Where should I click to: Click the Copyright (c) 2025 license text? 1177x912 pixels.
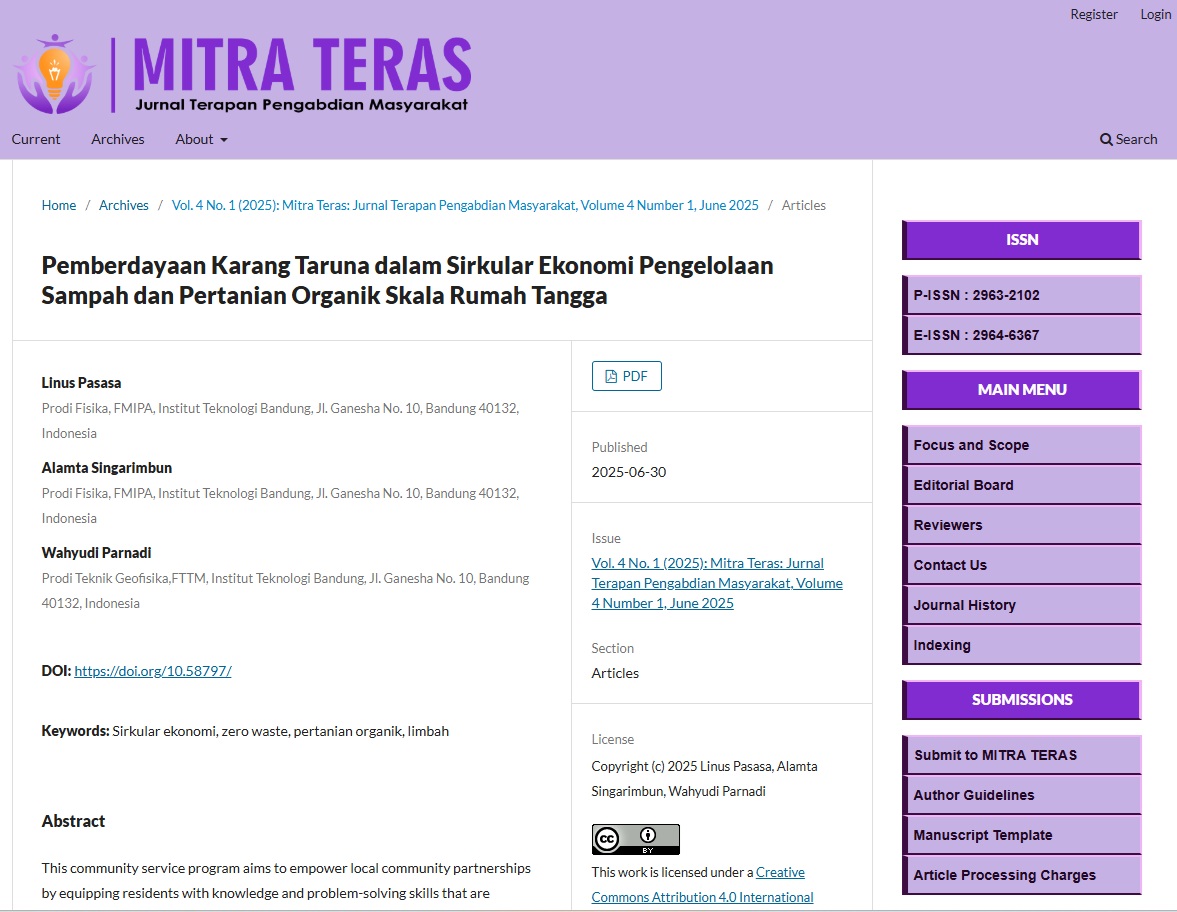704,778
